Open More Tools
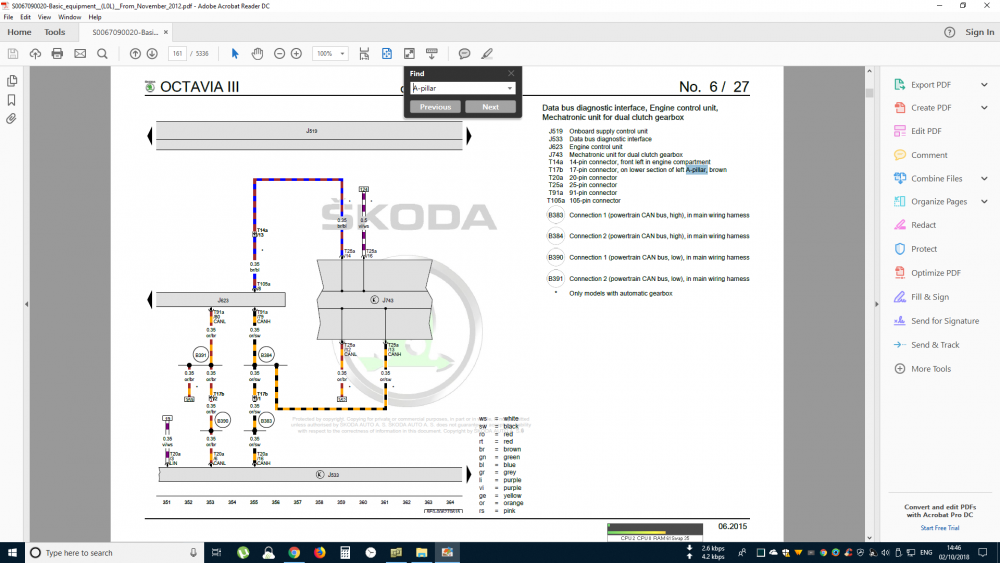 tap(930, 369)
